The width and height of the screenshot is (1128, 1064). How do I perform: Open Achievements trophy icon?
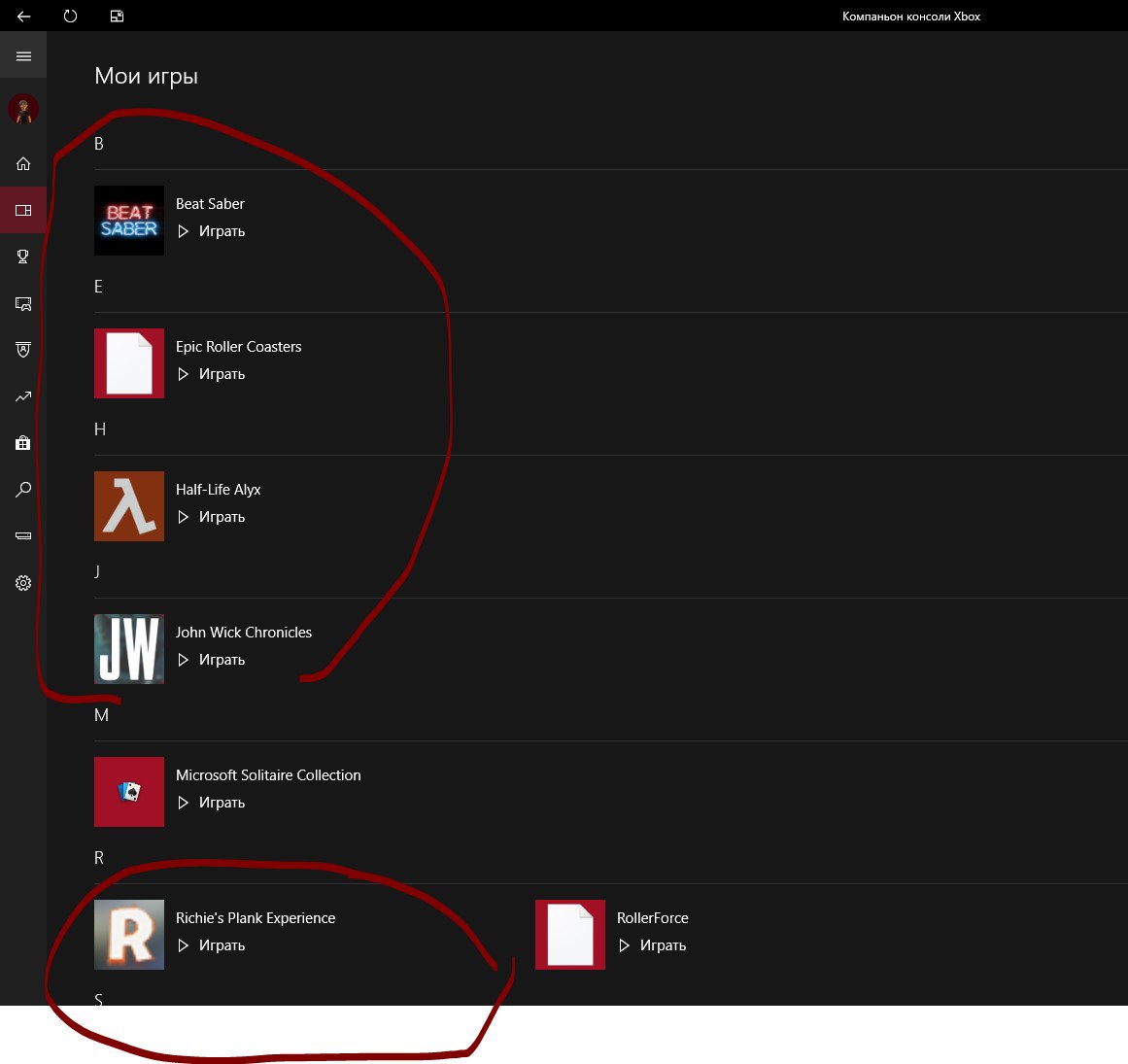coord(23,257)
